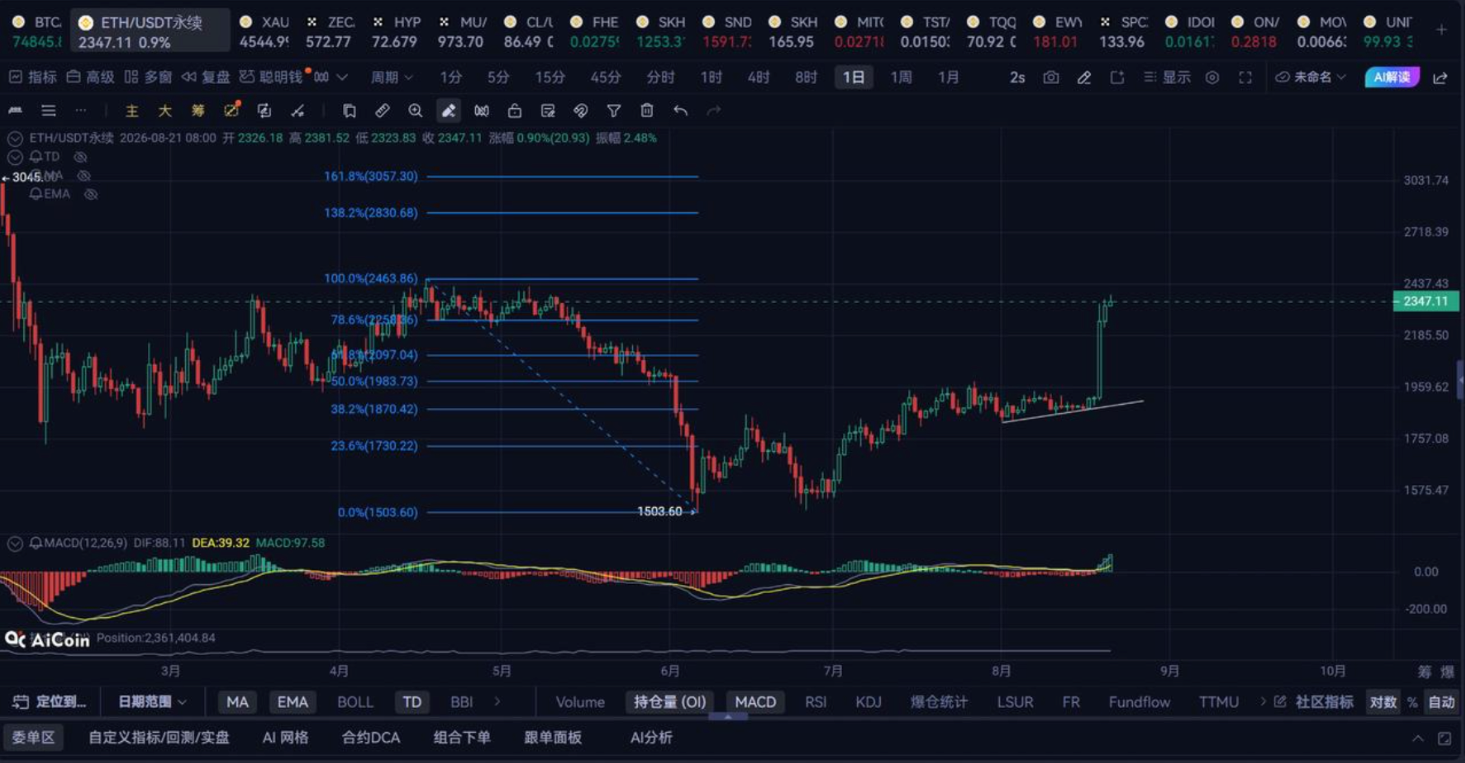Select the XAU symbol tab
Screen dimensions: 1465x763
tap(263, 31)
